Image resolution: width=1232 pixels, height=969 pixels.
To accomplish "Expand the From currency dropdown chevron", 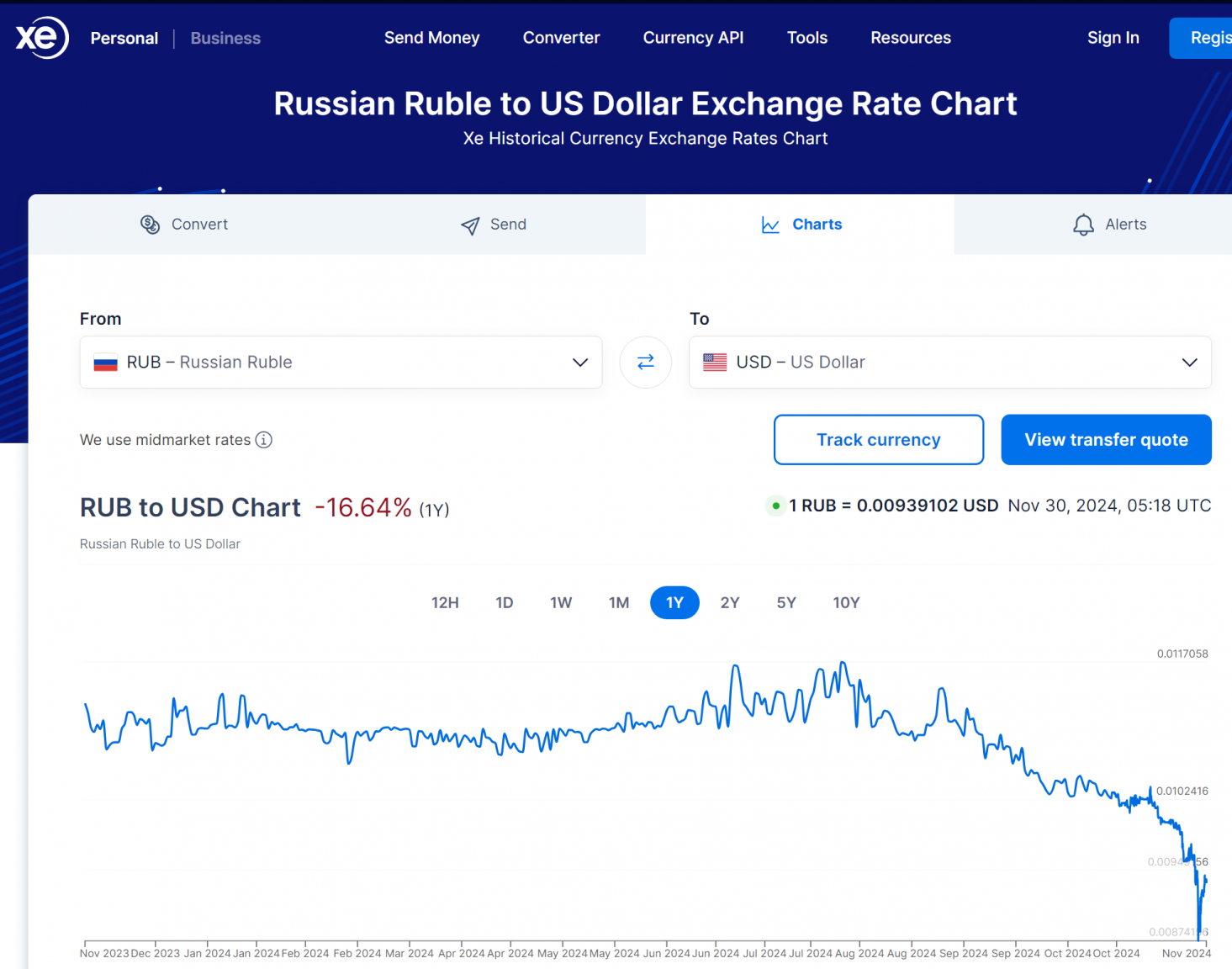I will click(580, 363).
